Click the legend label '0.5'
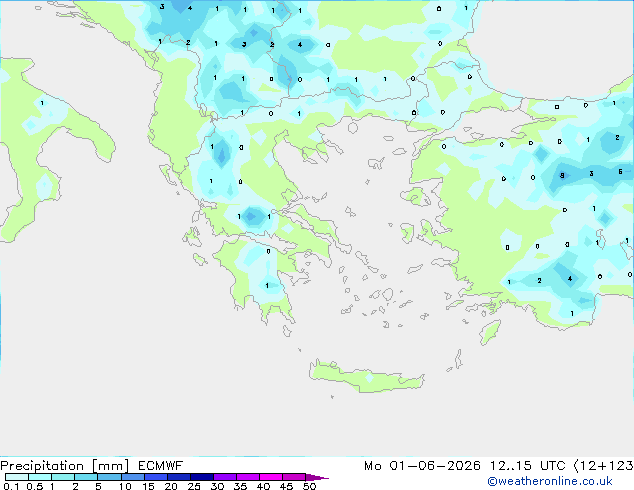The width and height of the screenshot is (634, 490). pyautogui.click(x=35, y=486)
